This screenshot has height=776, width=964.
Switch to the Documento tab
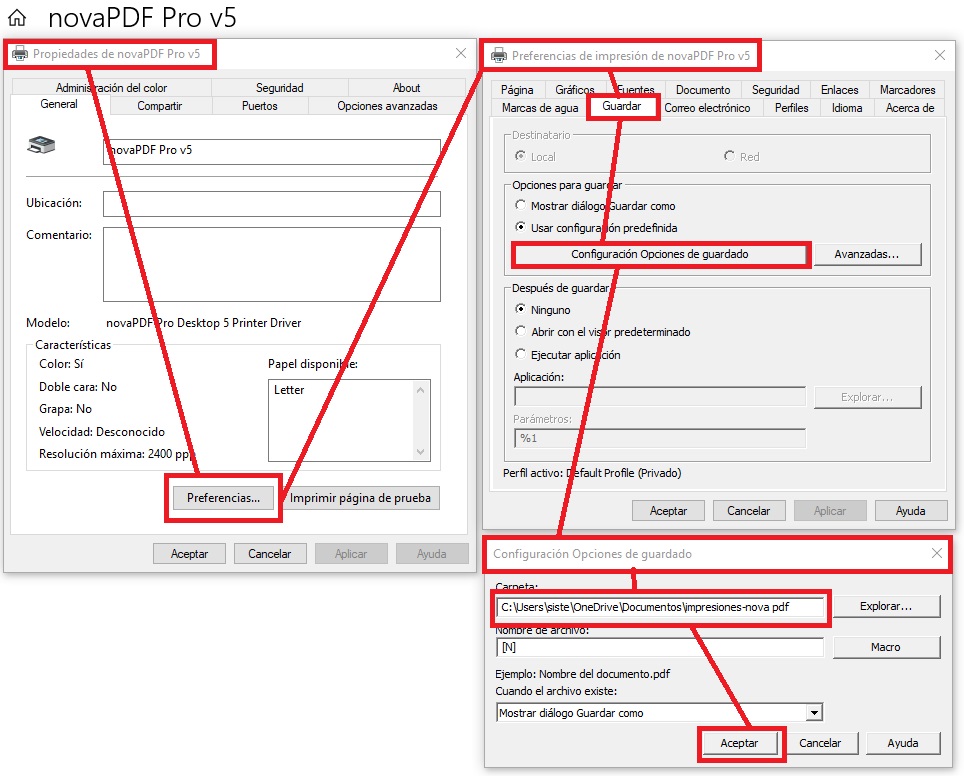(x=703, y=90)
